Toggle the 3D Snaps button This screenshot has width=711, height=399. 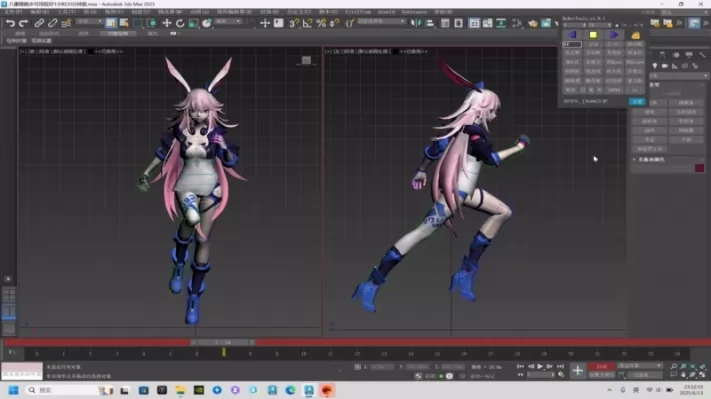point(294,23)
